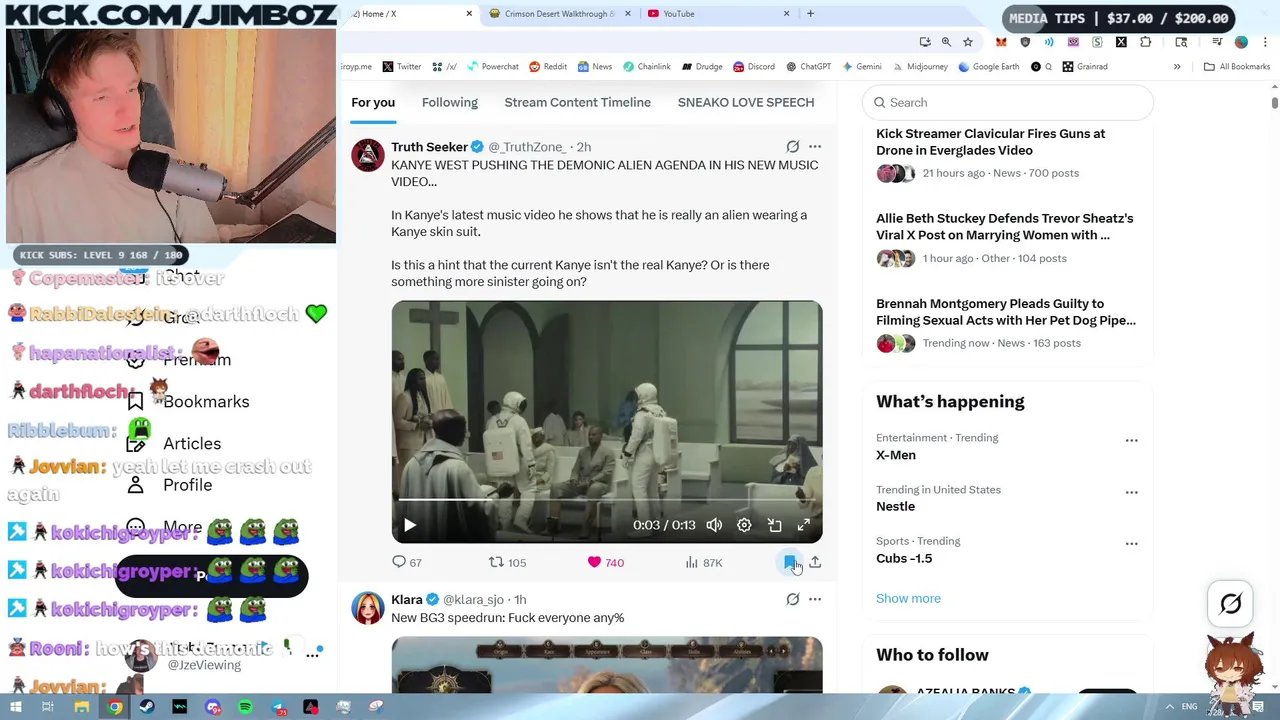Open All Bookmarks folder

(1237, 67)
